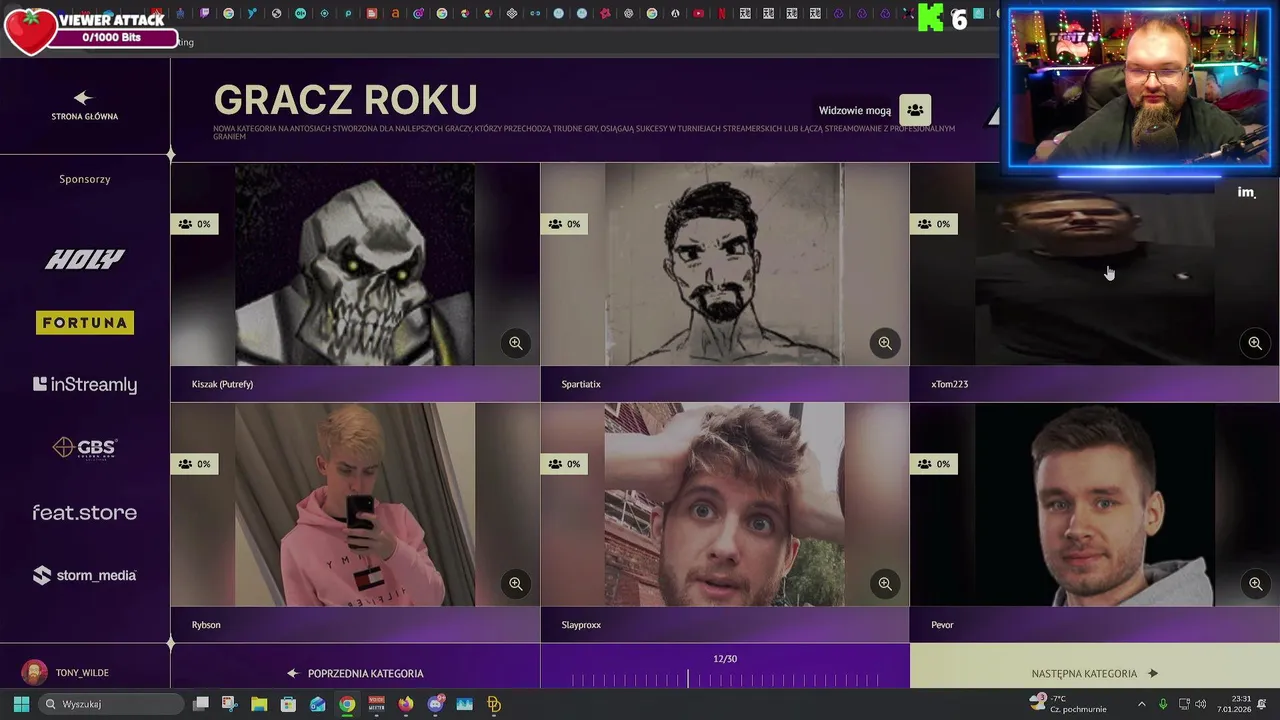Pick the Rybson mirror selfie card
1280x720 pixels.
point(355,505)
